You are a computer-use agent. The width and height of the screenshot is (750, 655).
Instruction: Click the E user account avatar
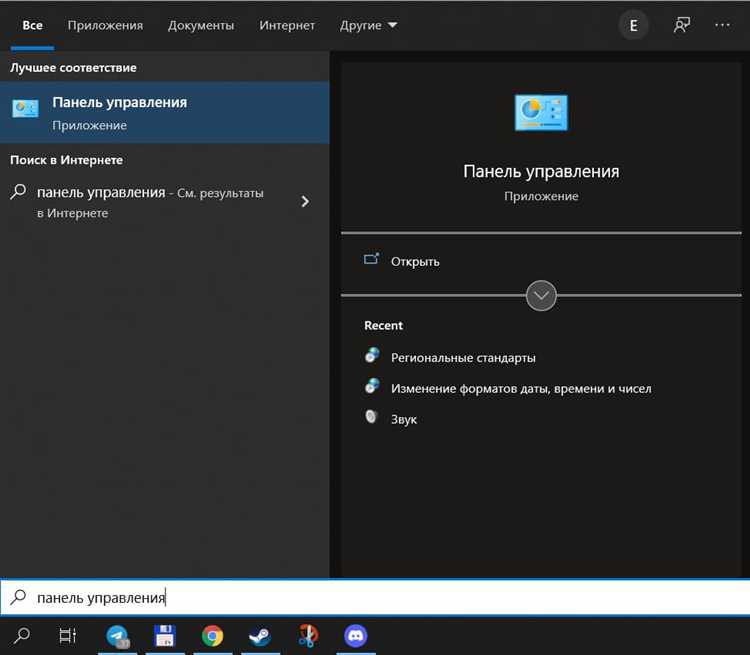[x=633, y=25]
